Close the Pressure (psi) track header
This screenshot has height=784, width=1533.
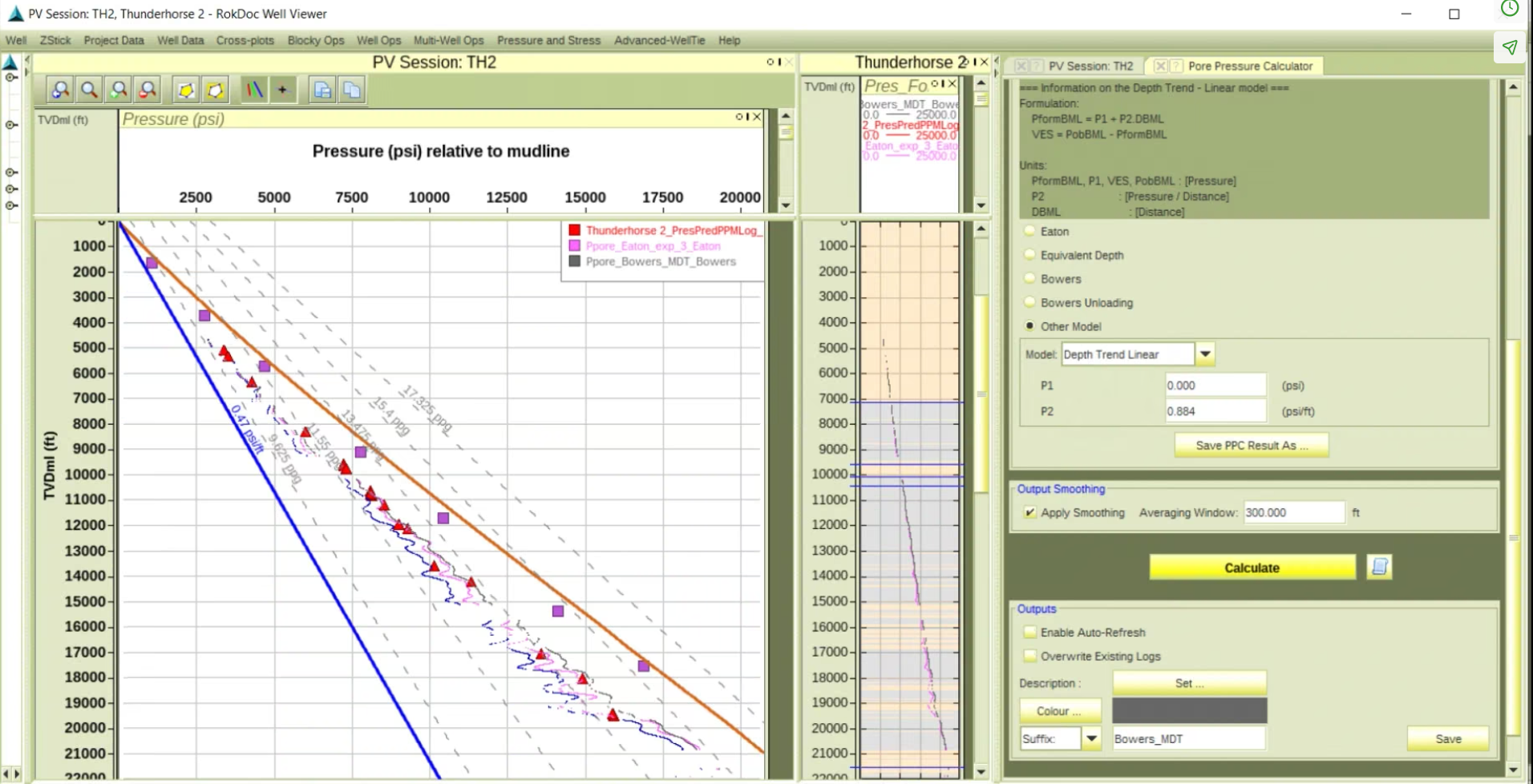757,117
